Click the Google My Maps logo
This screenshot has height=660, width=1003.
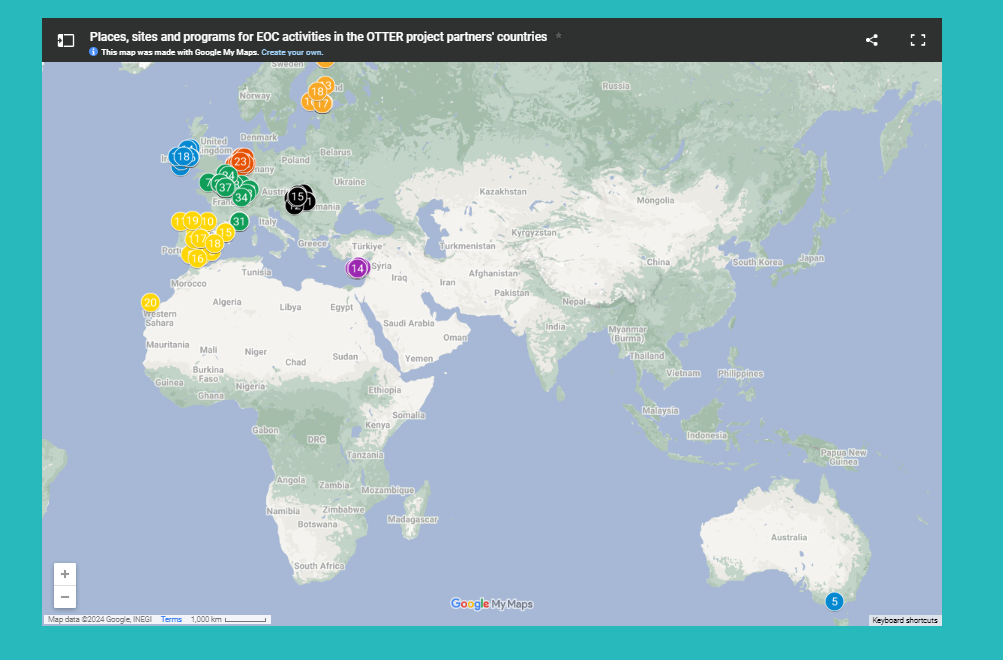click(492, 604)
